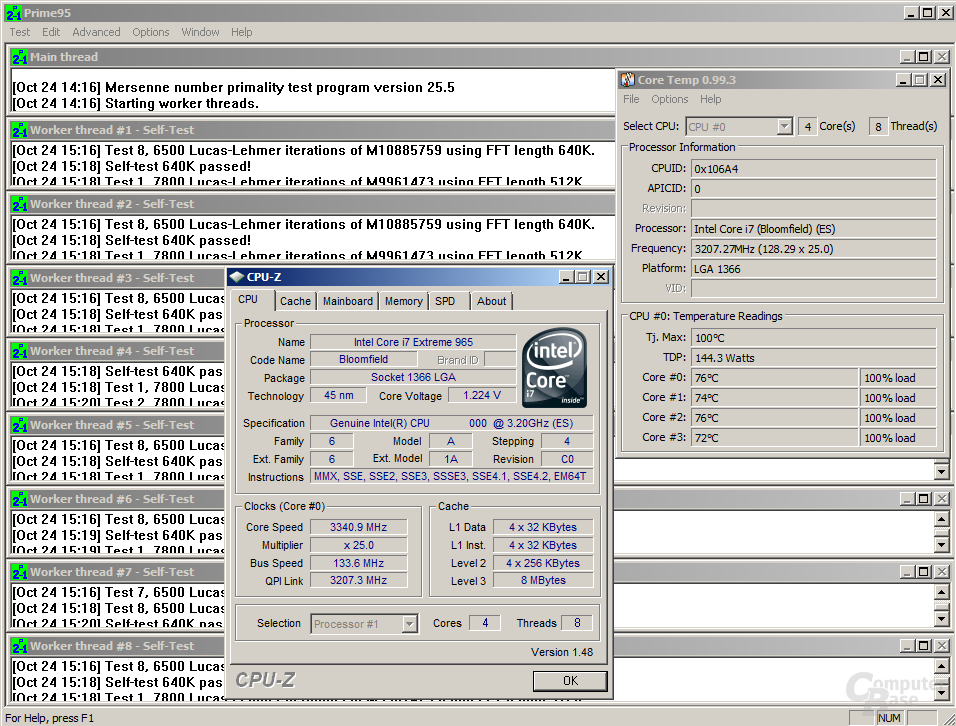Click the QPI Link value 3207.3 MHz
The height and width of the screenshot is (726, 956).
(358, 580)
